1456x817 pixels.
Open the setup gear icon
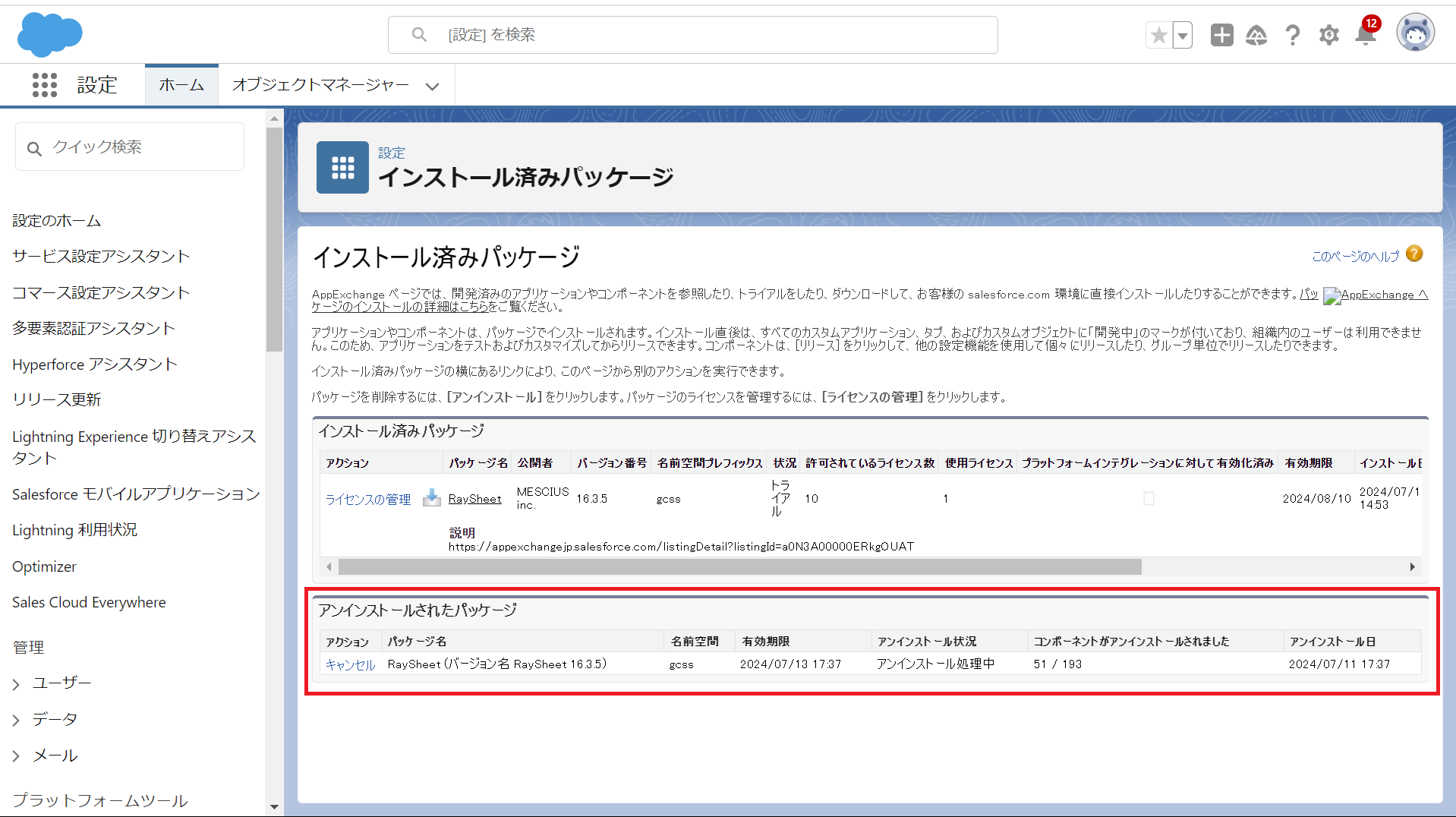coord(1328,35)
